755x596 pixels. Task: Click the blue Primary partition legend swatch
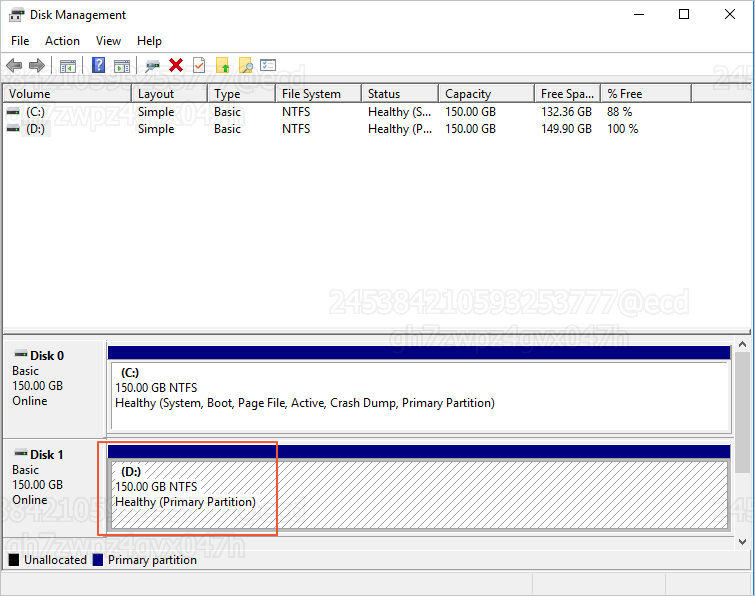pyautogui.click(x=98, y=560)
